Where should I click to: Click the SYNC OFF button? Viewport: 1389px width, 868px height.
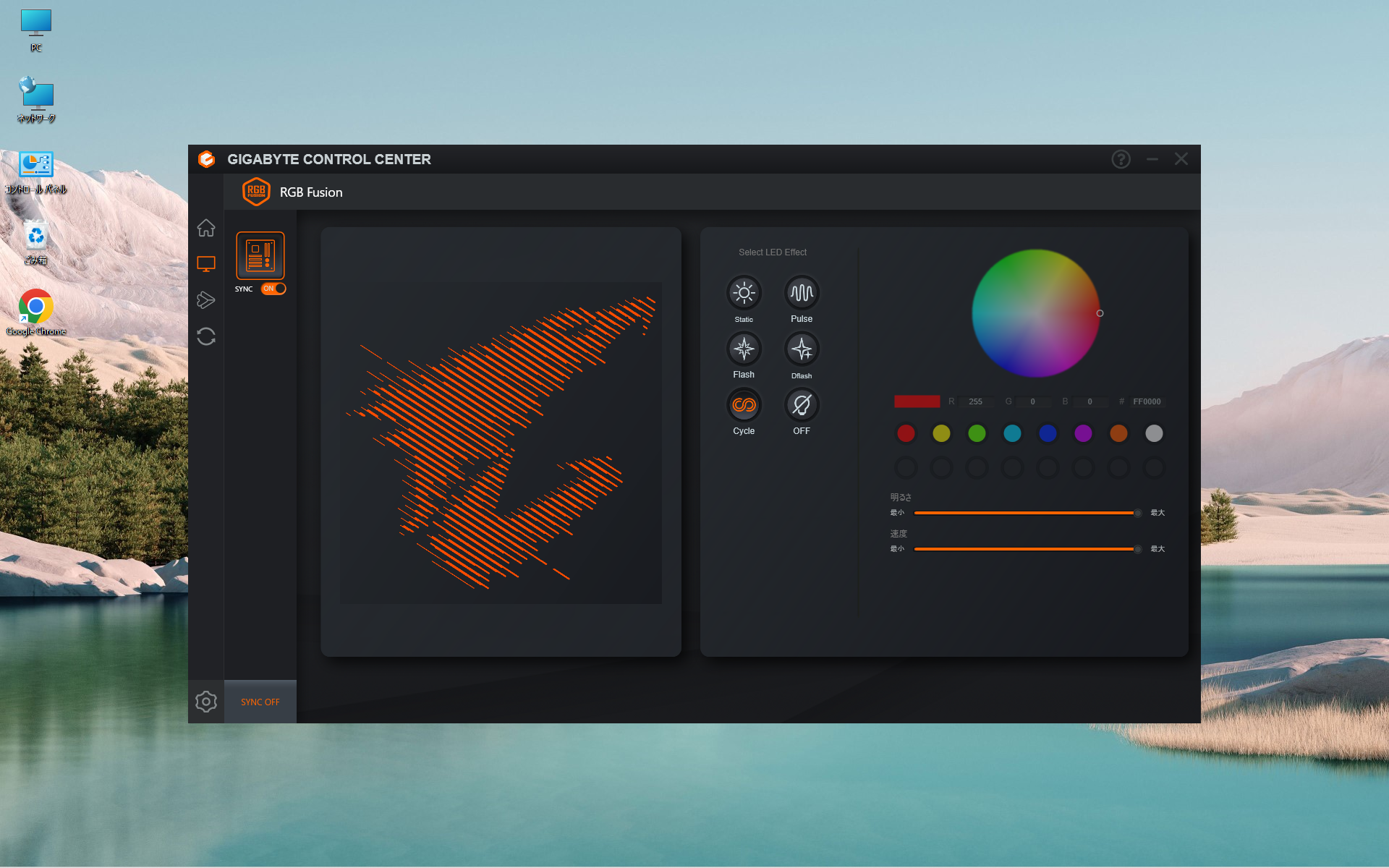point(260,702)
